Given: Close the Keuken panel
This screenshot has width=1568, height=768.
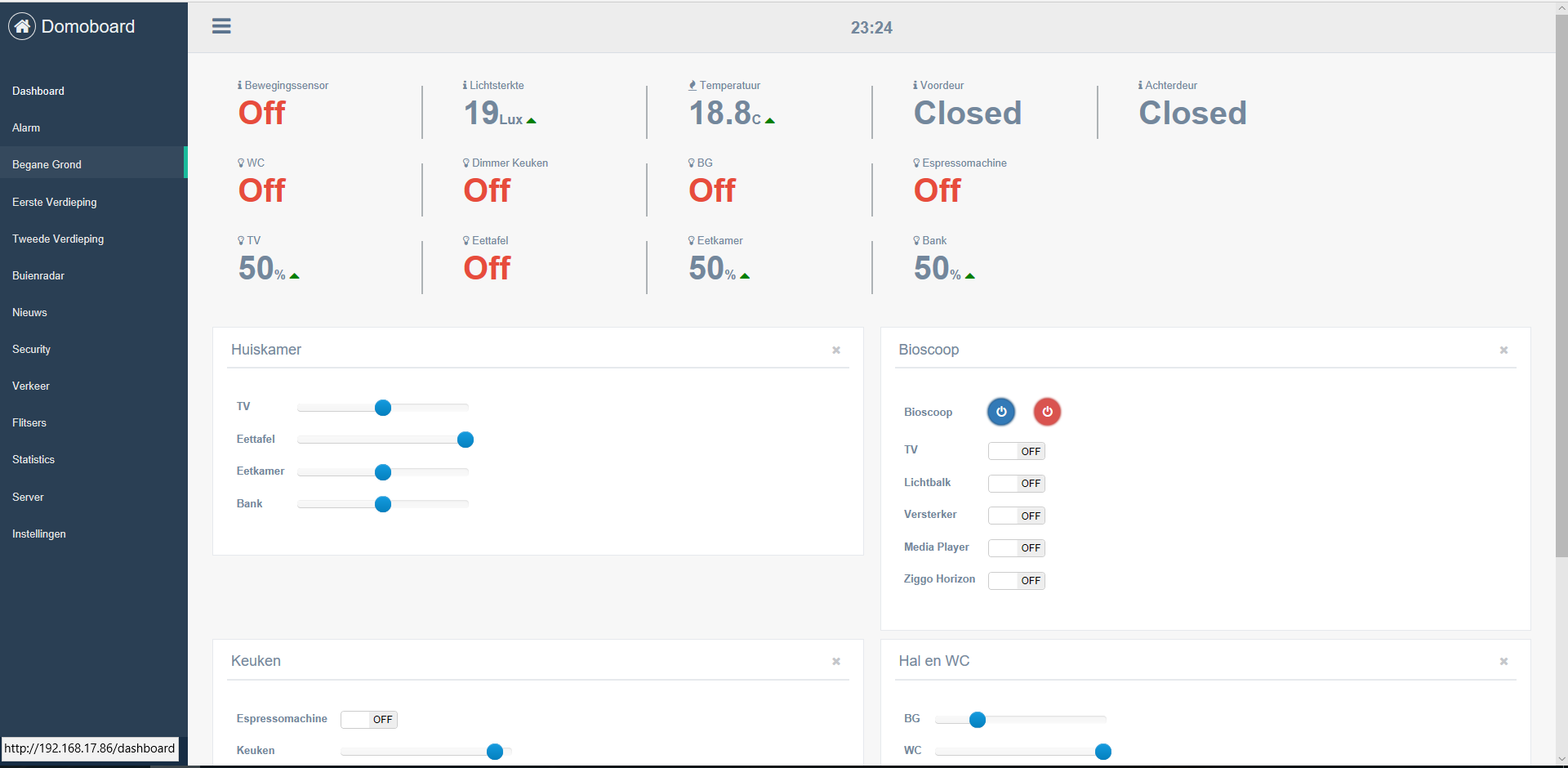Looking at the screenshot, I should (x=836, y=661).
